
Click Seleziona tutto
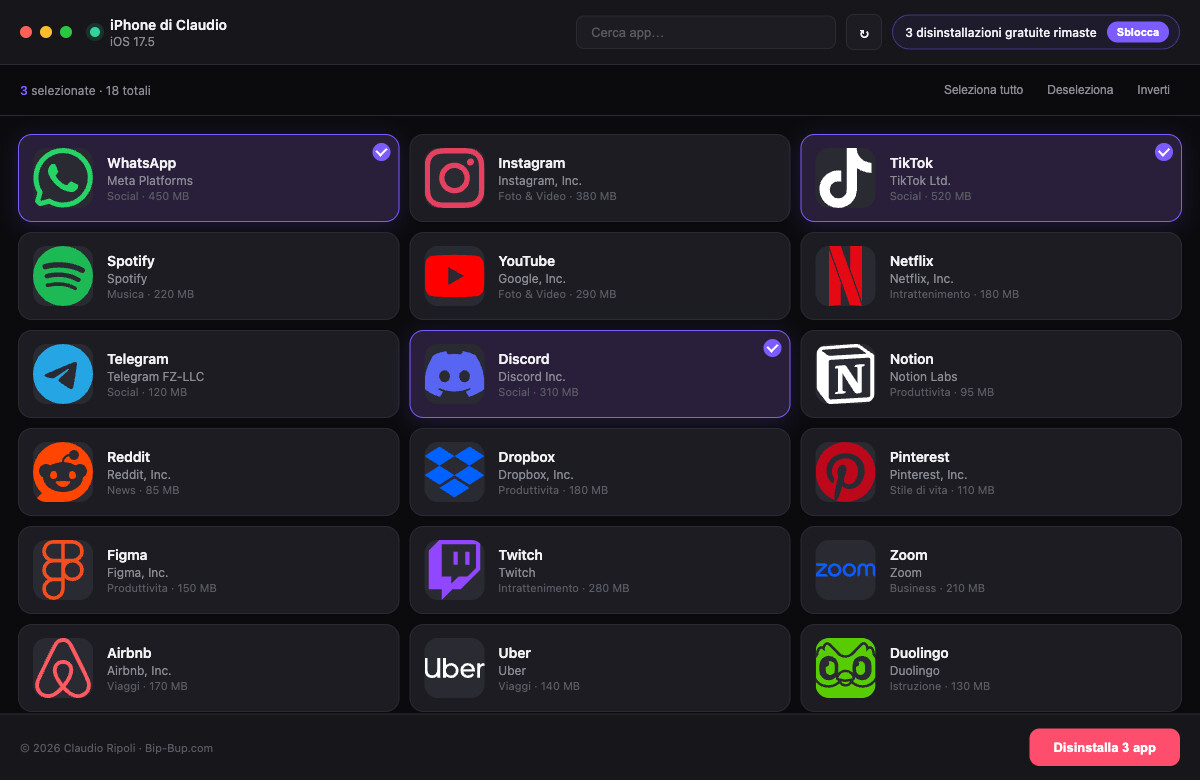983,90
